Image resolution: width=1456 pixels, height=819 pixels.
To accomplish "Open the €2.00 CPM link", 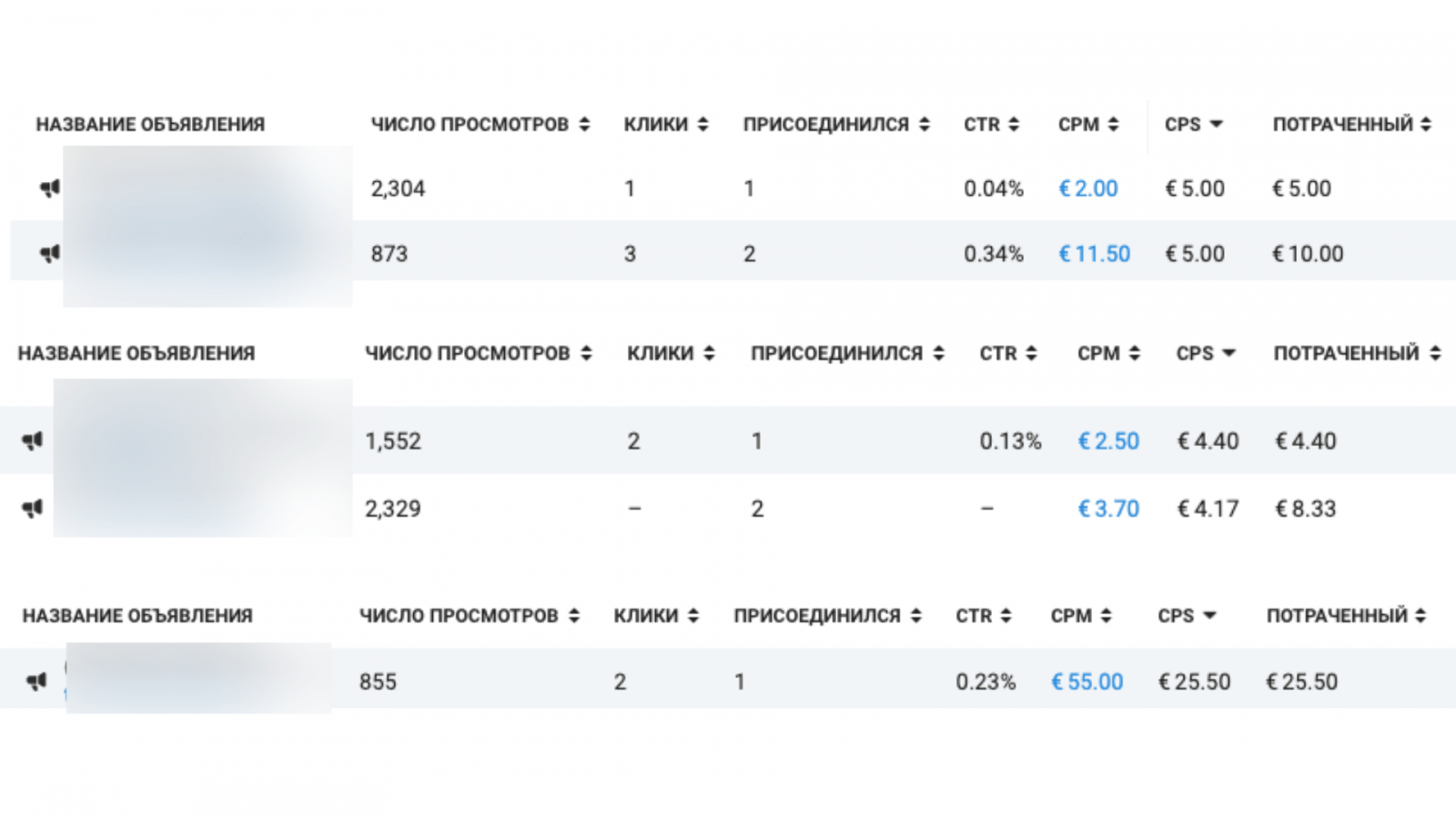I will click(1088, 188).
